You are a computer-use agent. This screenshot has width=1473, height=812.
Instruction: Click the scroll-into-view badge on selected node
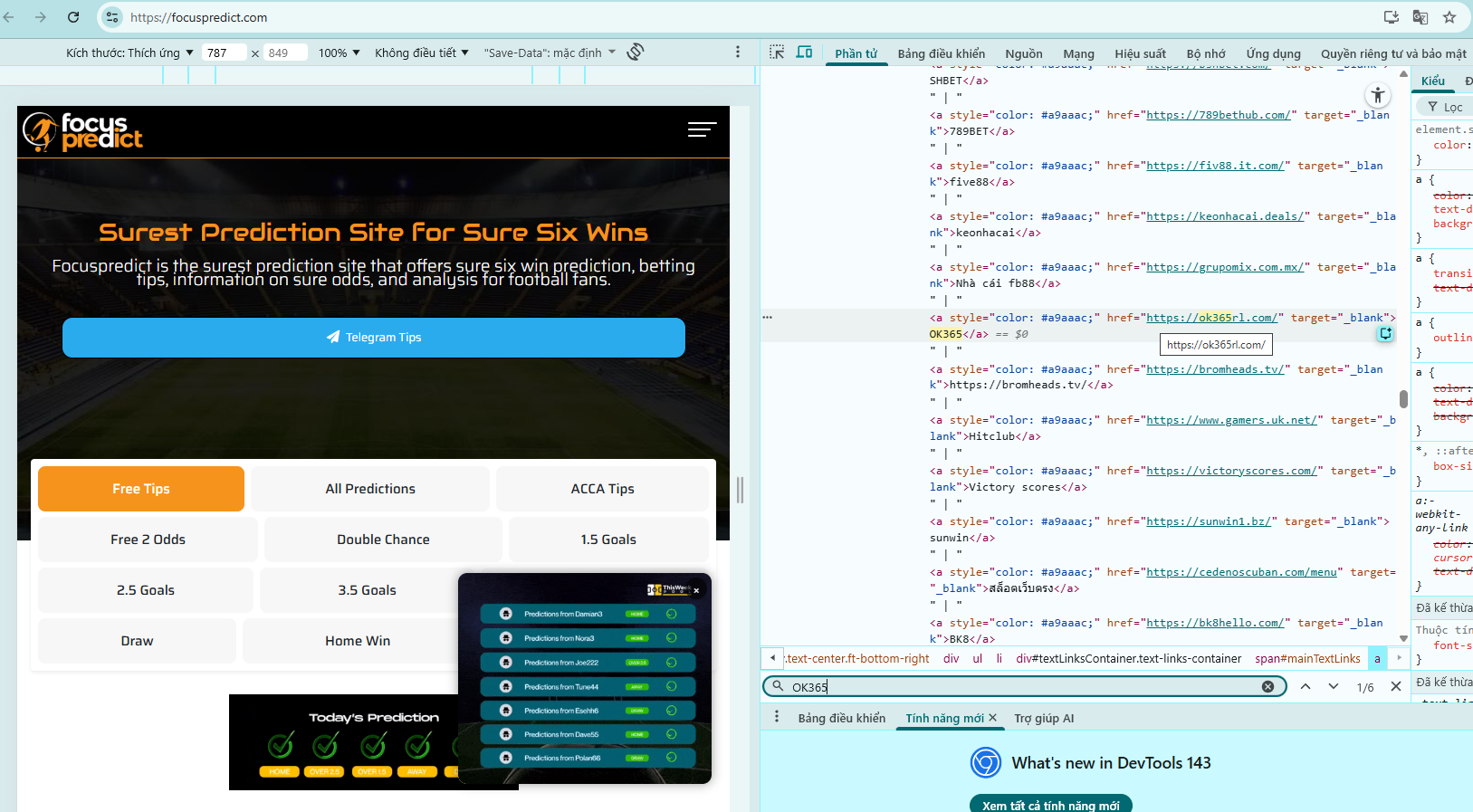(1385, 334)
